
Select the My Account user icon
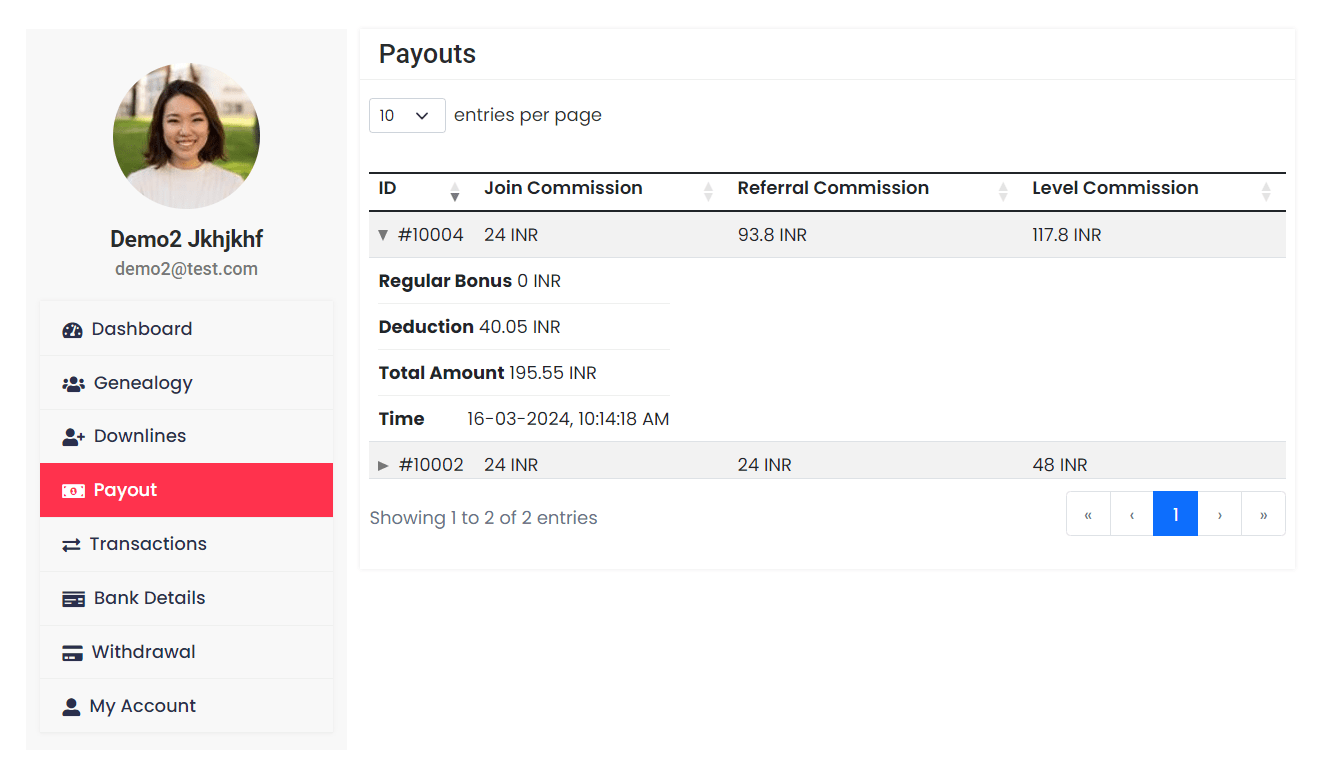[71, 705]
